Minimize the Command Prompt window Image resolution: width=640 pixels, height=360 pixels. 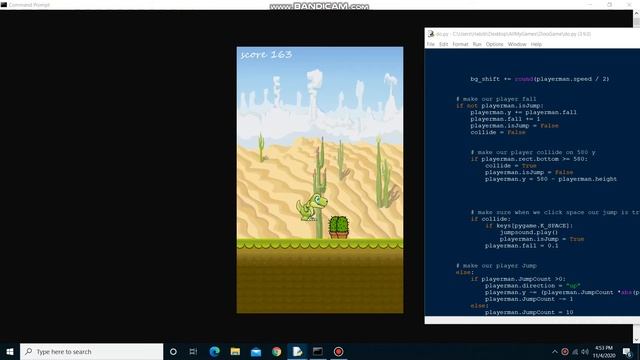[x=590, y=4]
